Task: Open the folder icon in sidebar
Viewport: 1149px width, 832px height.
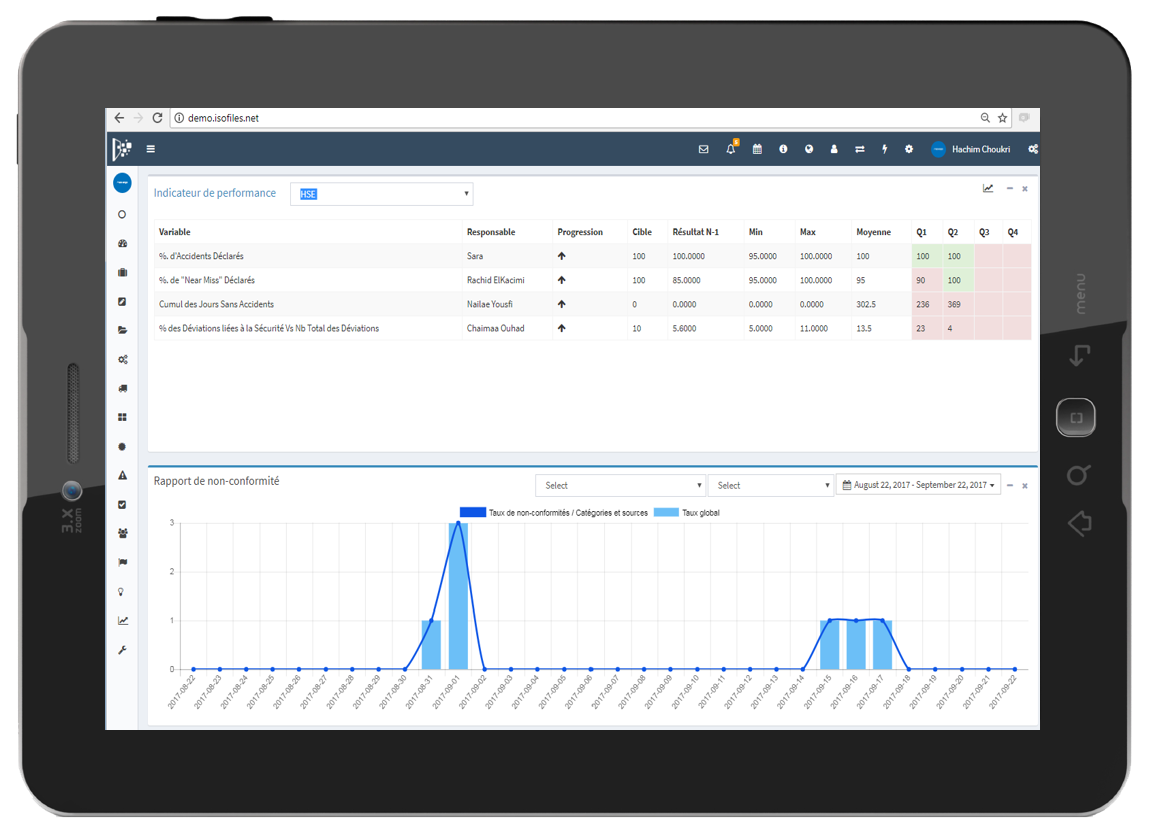Action: point(122,330)
